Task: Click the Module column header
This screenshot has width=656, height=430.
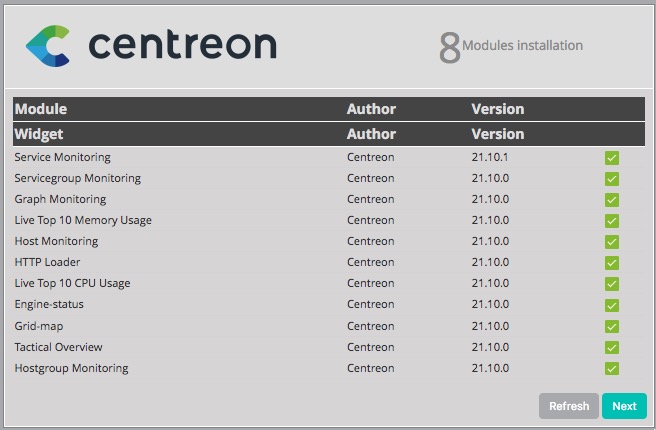Action: [x=41, y=109]
